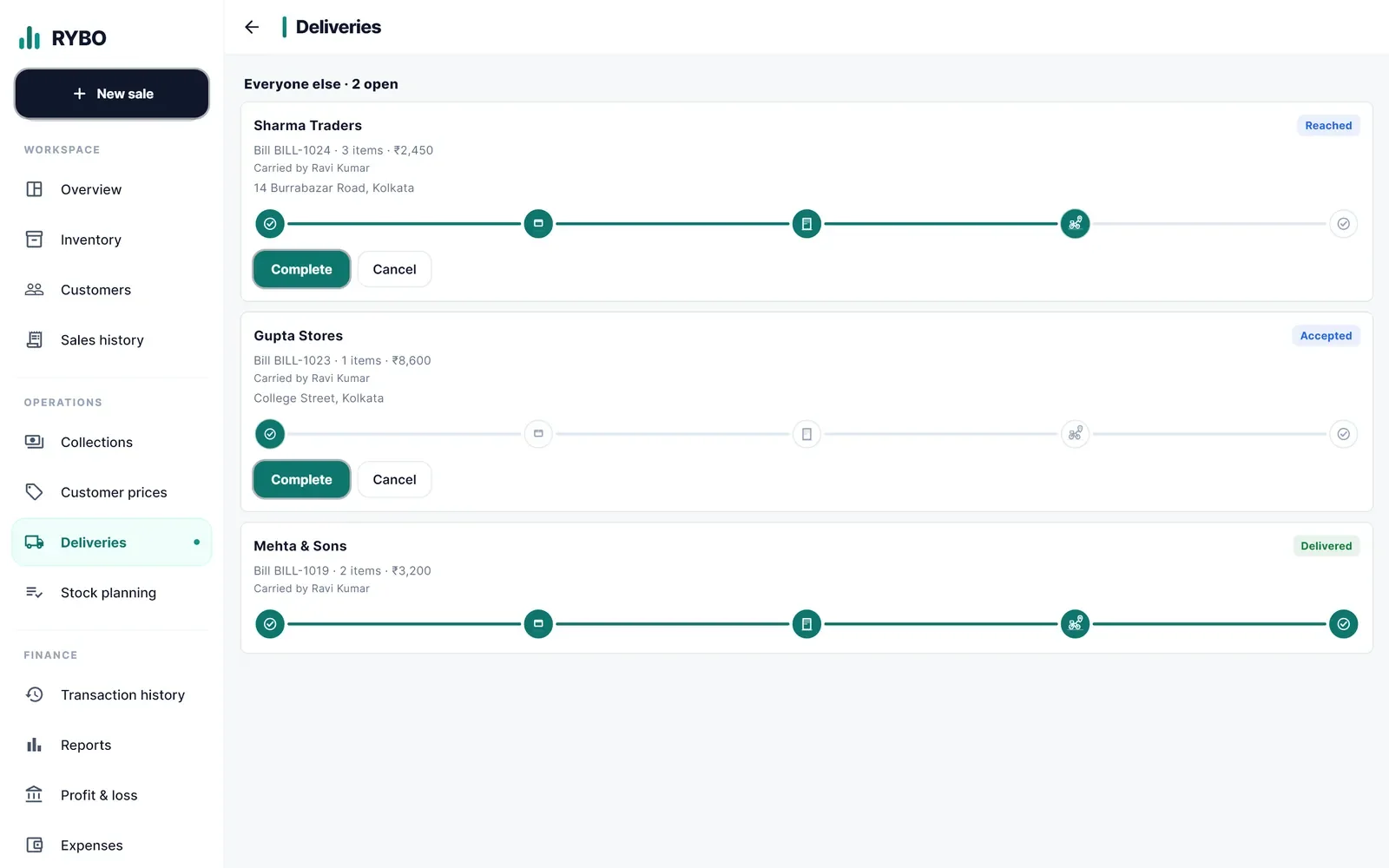The height and width of the screenshot is (868, 1389).
Task: Click the Expenses wallet icon
Action: point(35,845)
